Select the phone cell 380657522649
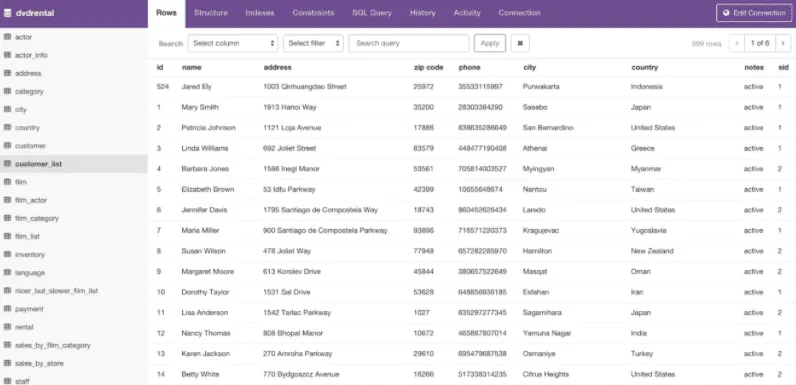Screen dimensions: 796x385 (482, 272)
